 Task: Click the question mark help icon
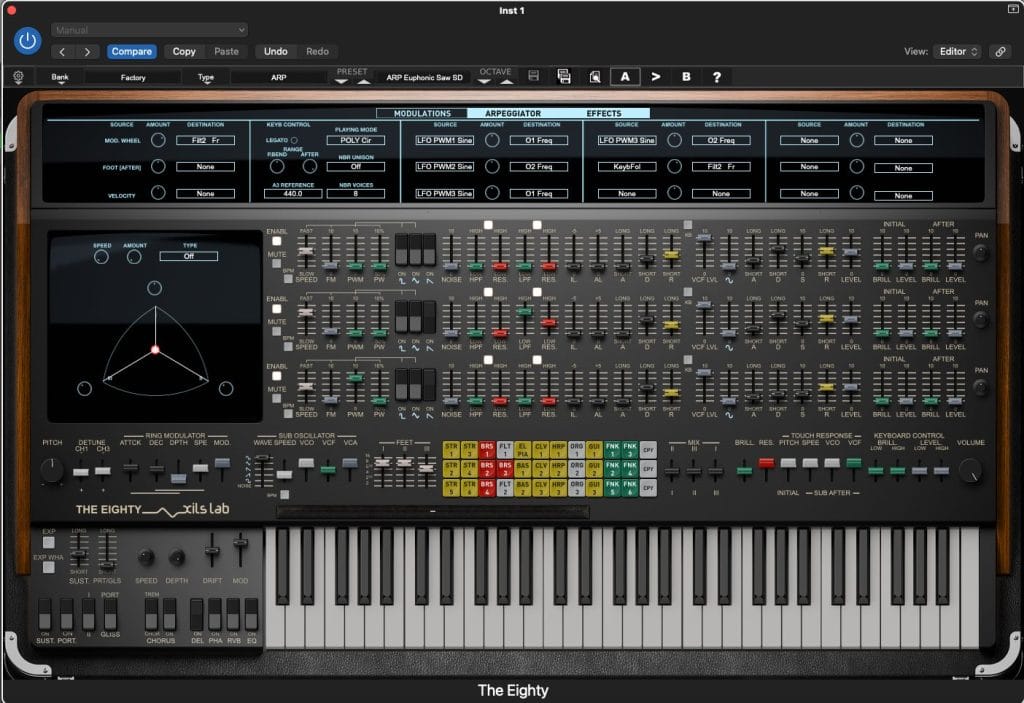coord(717,76)
